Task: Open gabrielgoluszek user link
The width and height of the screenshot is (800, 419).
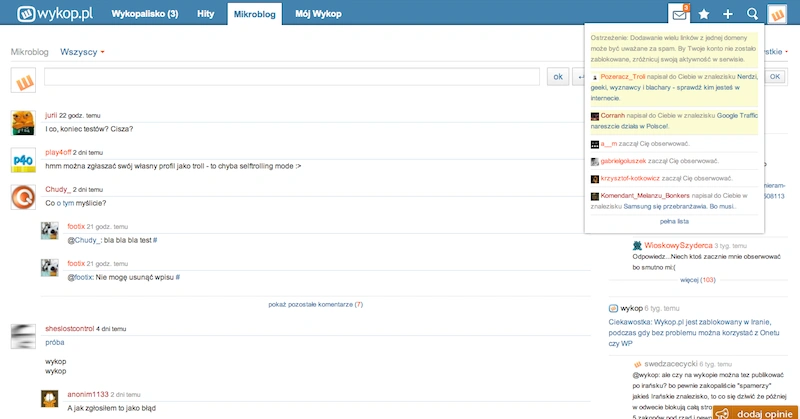Action: pyautogui.click(x=623, y=161)
